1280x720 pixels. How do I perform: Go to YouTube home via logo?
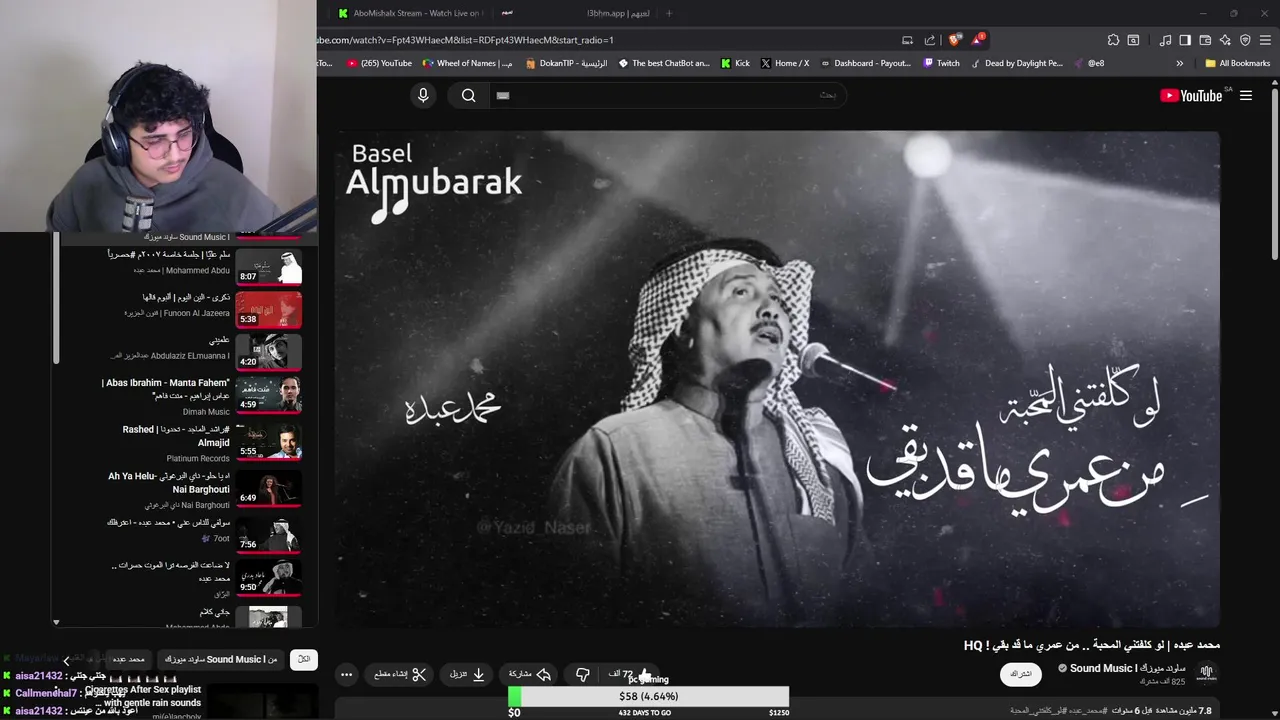click(x=1191, y=95)
